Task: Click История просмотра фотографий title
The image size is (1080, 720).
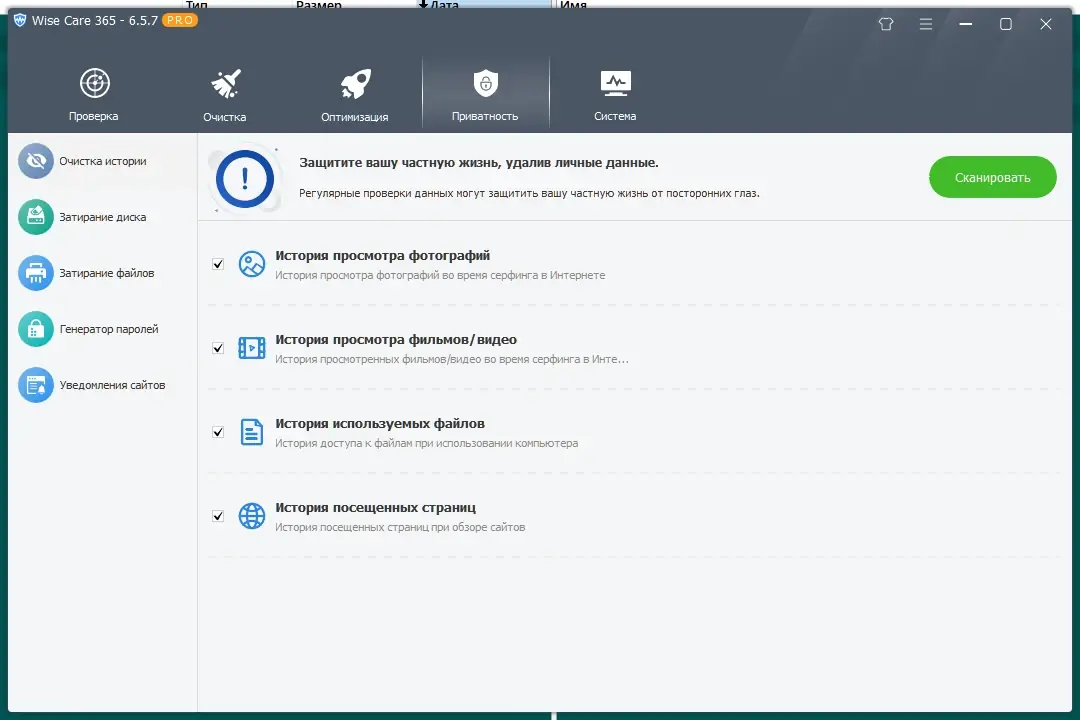Action: (x=382, y=256)
